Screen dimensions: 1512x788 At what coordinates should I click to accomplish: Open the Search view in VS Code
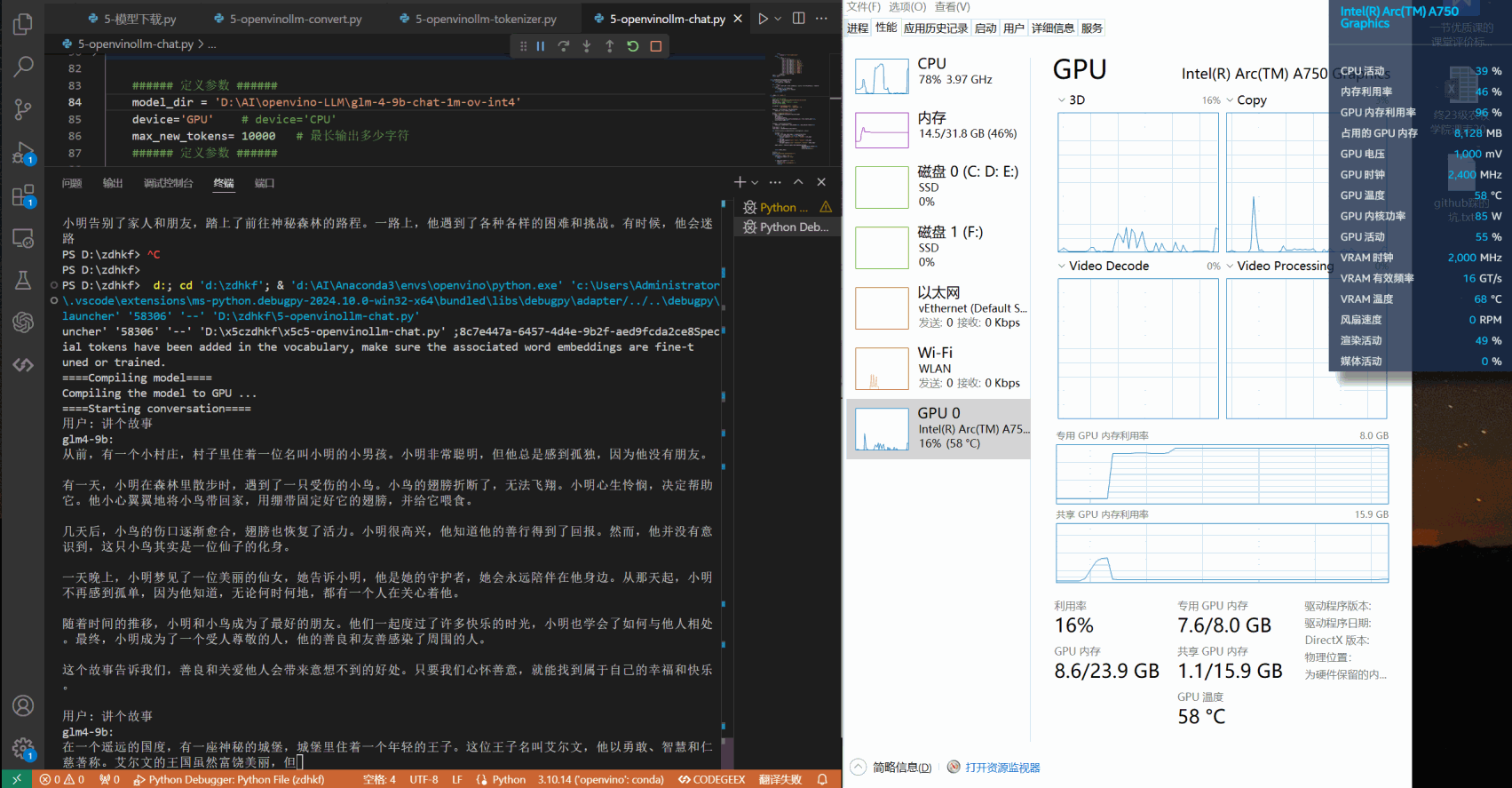(x=23, y=66)
